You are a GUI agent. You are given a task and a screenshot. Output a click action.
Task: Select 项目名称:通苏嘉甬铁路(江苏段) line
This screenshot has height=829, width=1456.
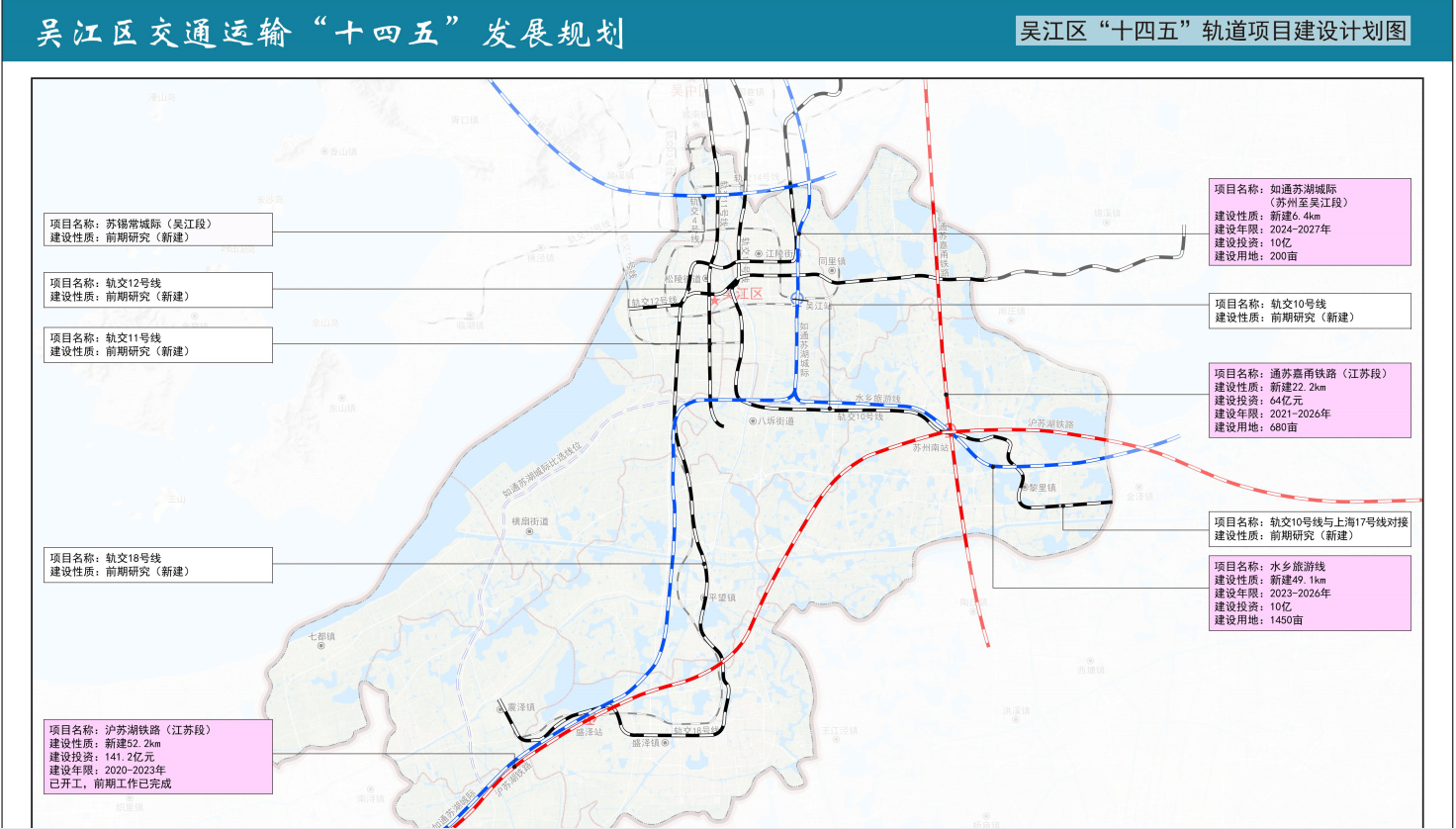[1301, 374]
